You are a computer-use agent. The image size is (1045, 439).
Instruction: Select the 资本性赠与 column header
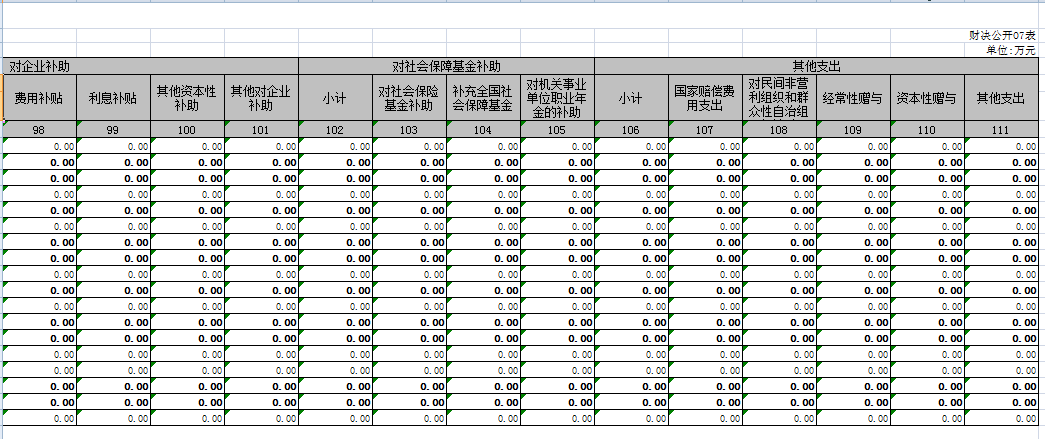(x=927, y=98)
